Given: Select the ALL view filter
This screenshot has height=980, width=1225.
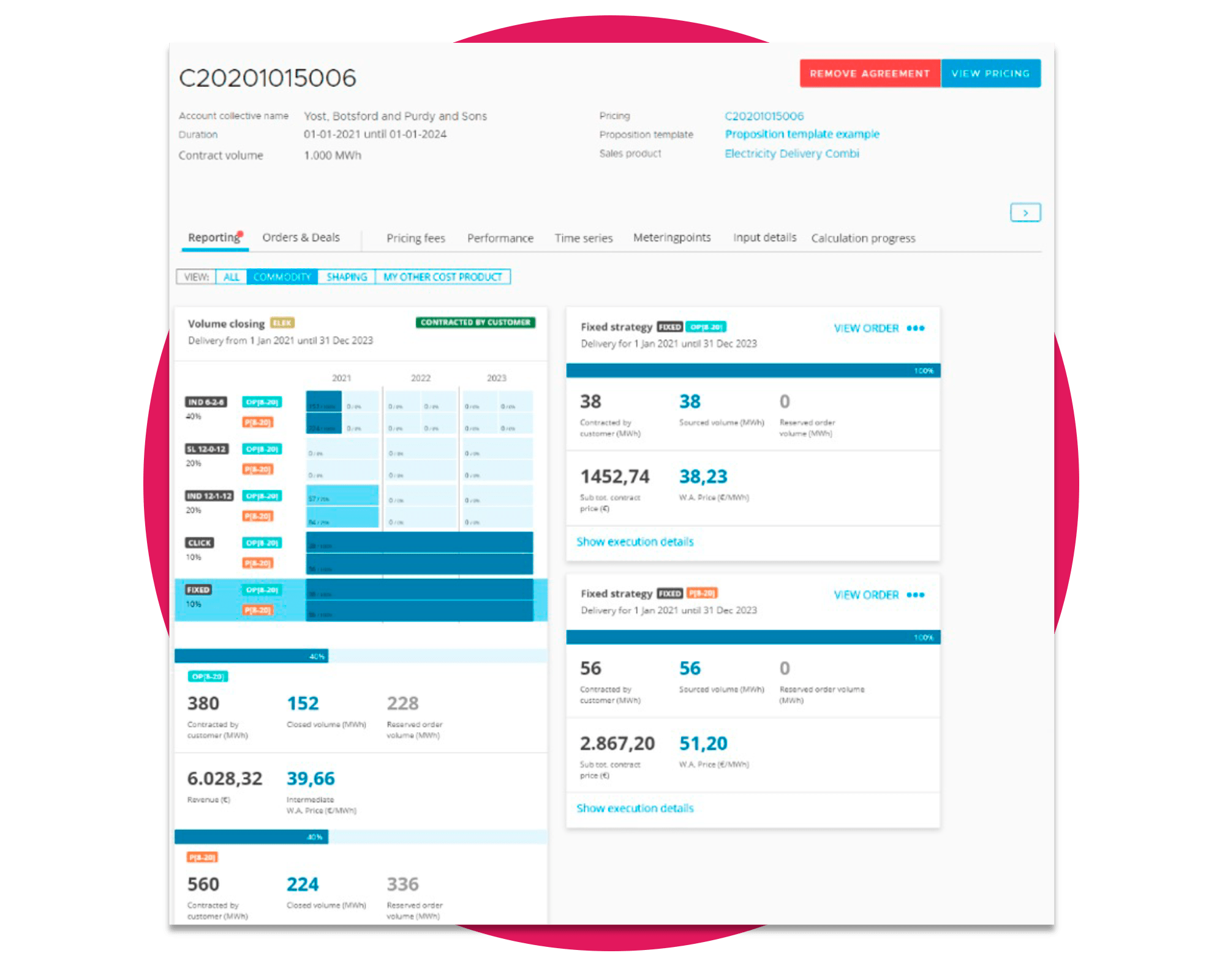Looking at the screenshot, I should point(231,277).
